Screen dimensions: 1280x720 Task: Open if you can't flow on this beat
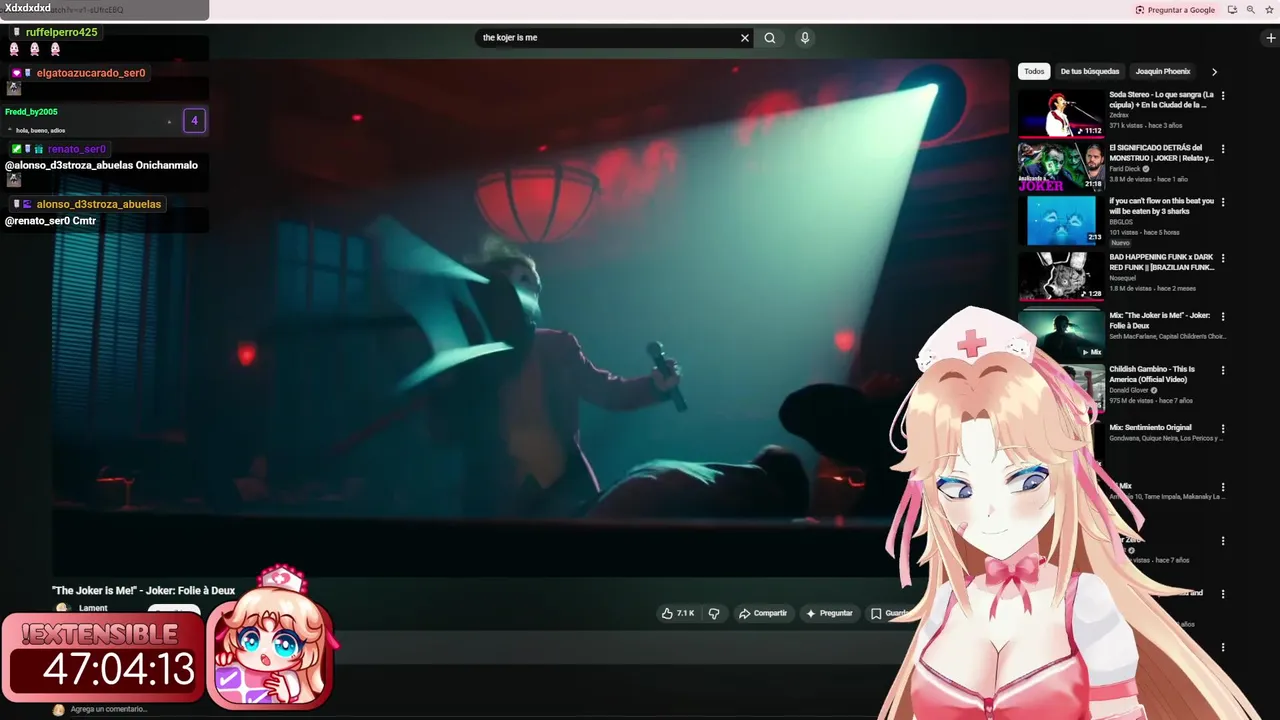[1161, 206]
